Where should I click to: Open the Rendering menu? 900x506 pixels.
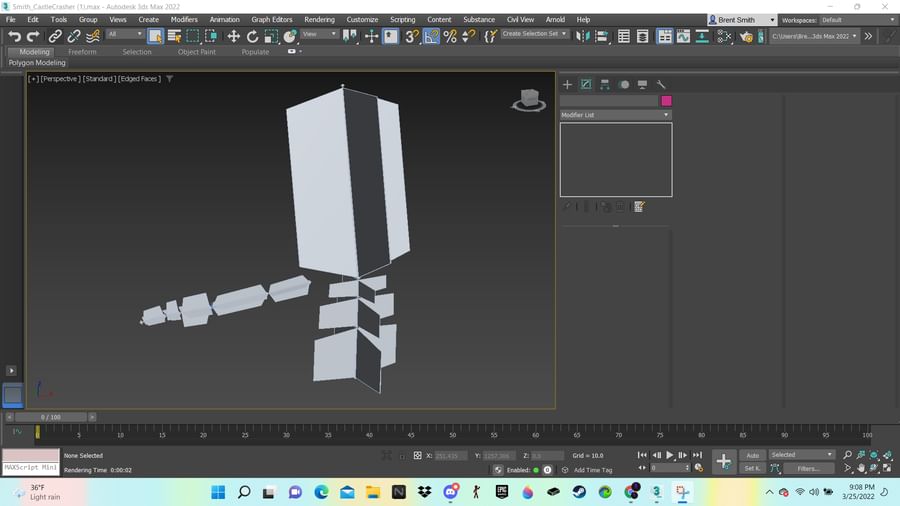coord(319,19)
